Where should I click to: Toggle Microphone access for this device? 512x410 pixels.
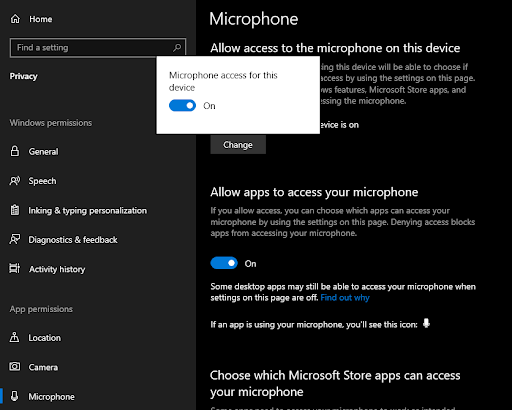pyautogui.click(x=182, y=106)
